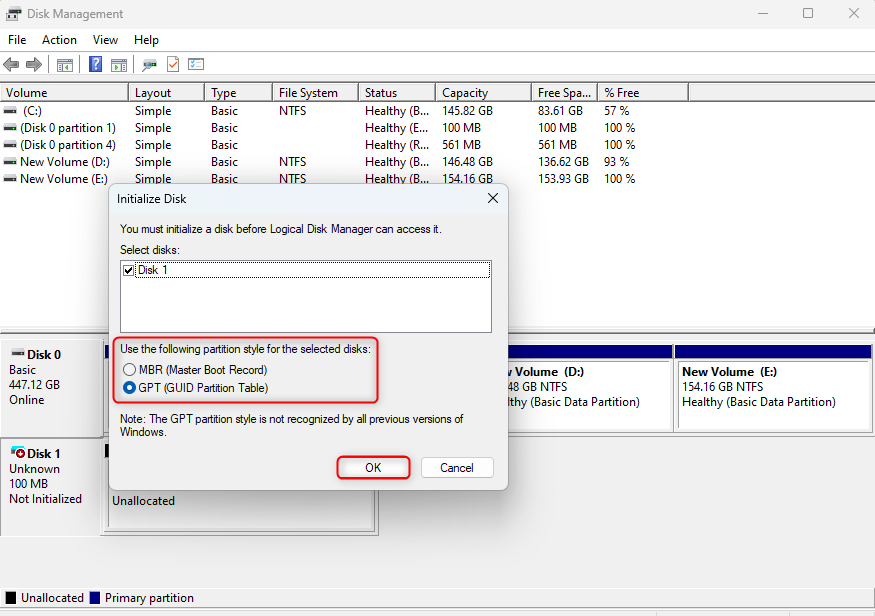Sort by the % Free column header
875x616 pixels.
point(643,93)
